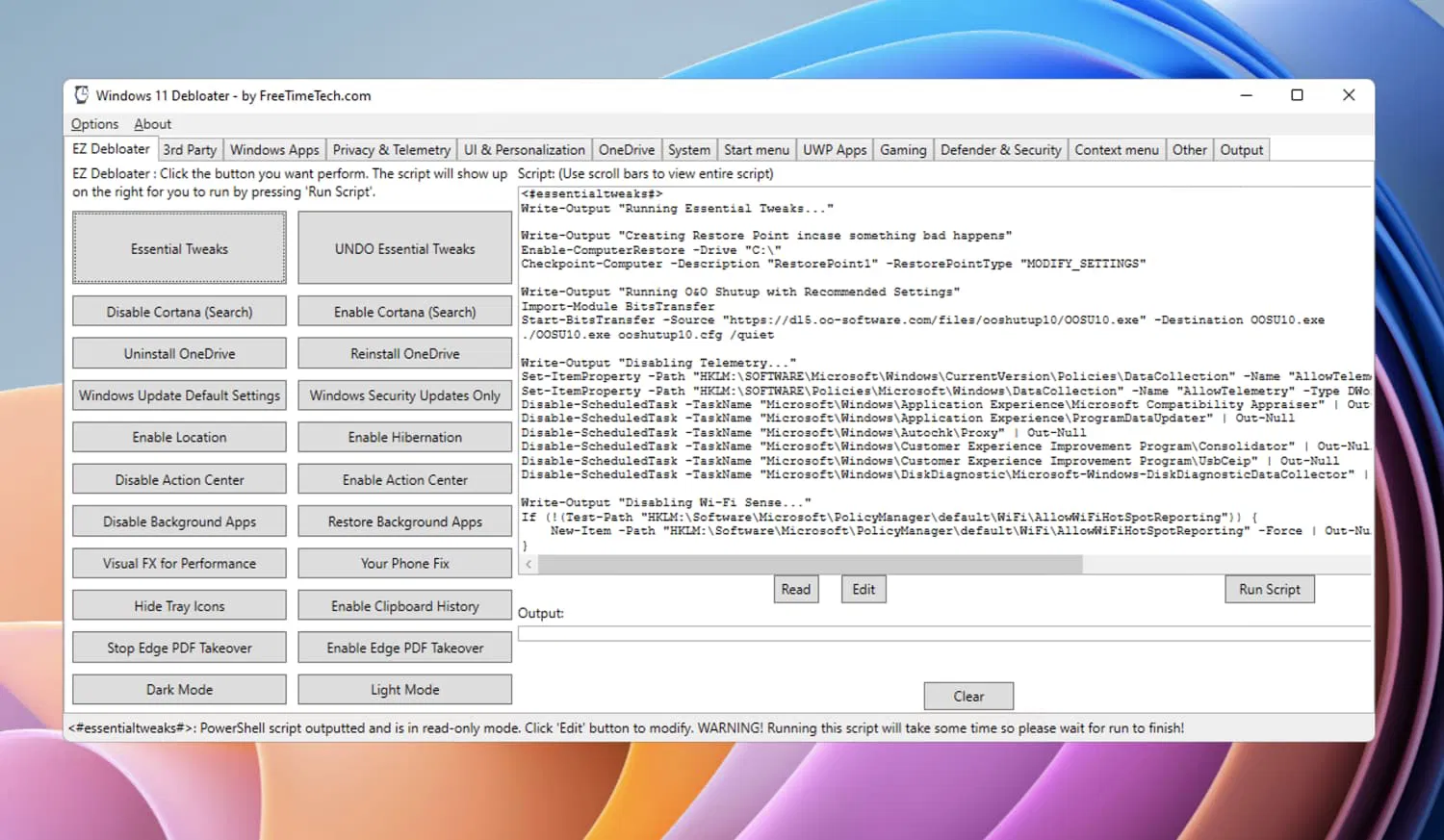Apply Light Mode
The image size is (1444, 840).
coord(405,689)
